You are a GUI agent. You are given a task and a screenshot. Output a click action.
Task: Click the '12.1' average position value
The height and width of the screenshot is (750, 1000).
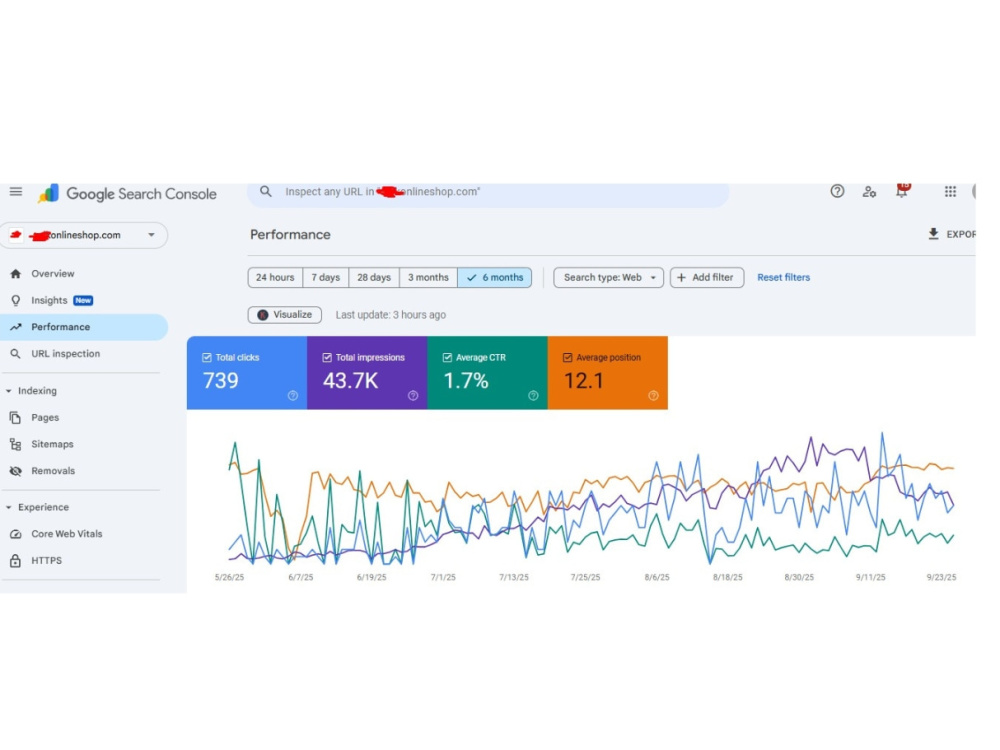(x=584, y=381)
